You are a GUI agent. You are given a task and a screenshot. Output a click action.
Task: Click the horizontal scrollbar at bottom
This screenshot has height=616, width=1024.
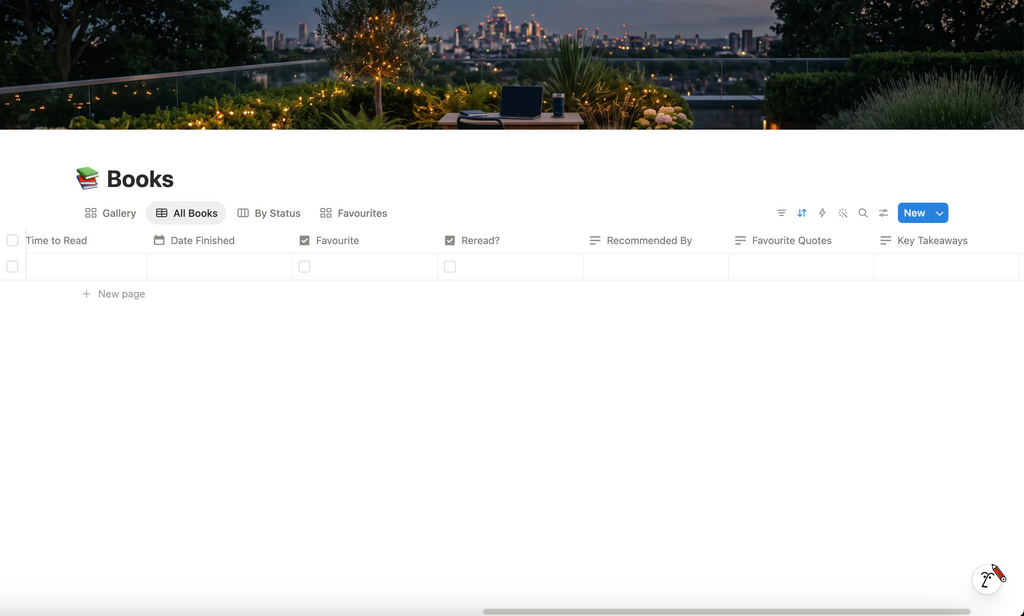726,611
